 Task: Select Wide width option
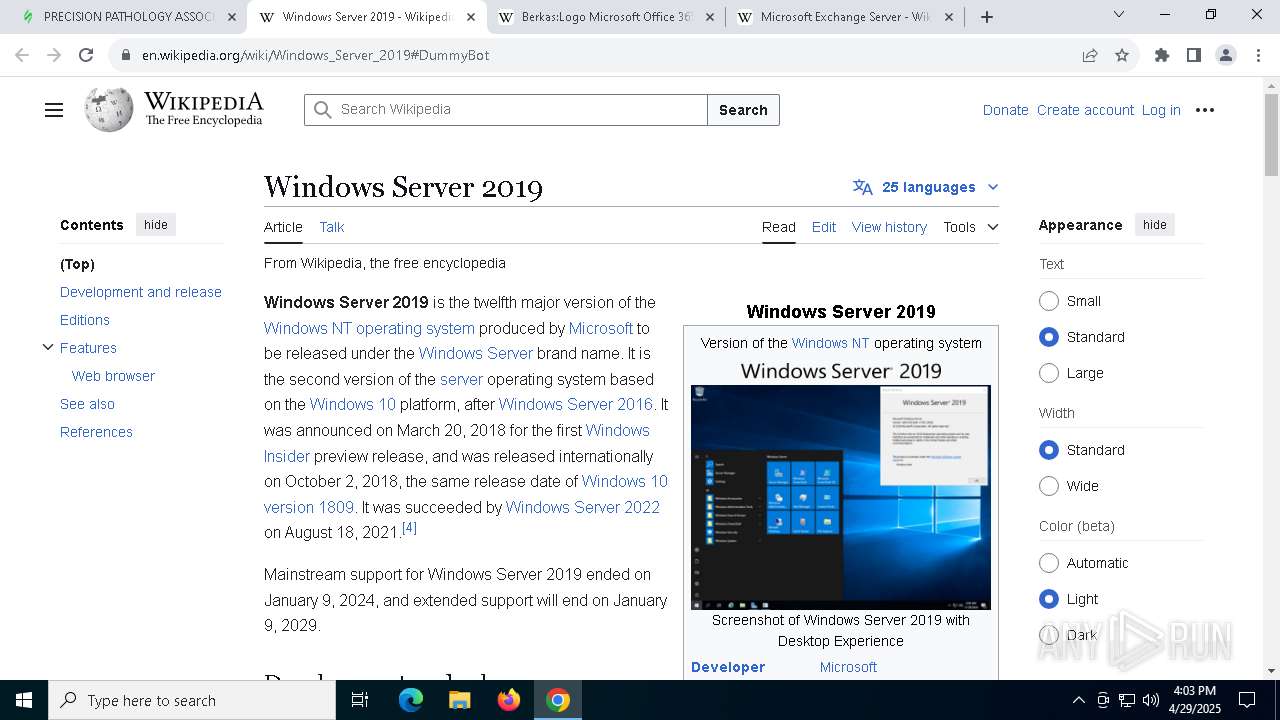click(1049, 486)
